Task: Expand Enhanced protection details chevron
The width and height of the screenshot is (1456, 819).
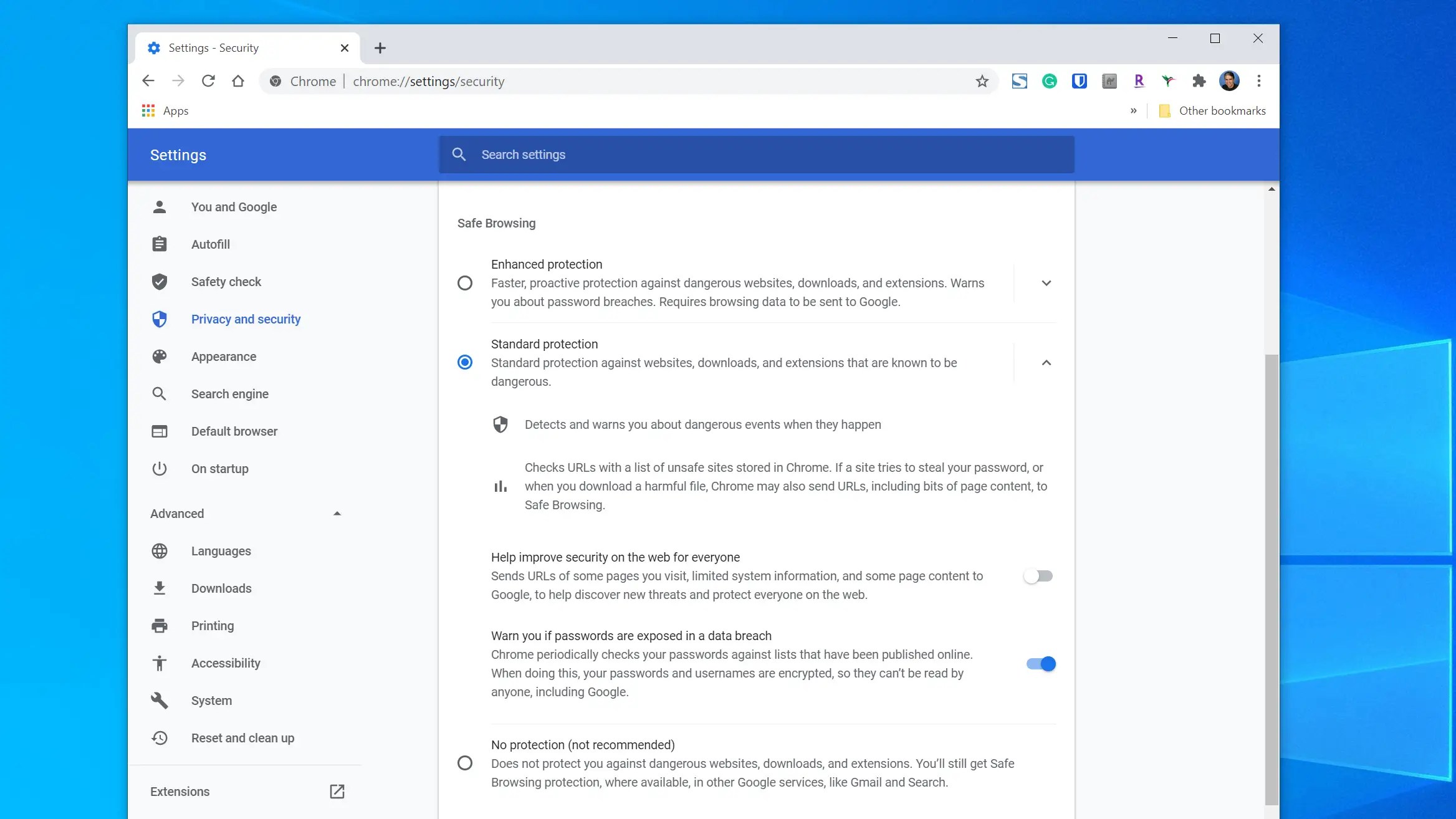Action: tap(1046, 283)
